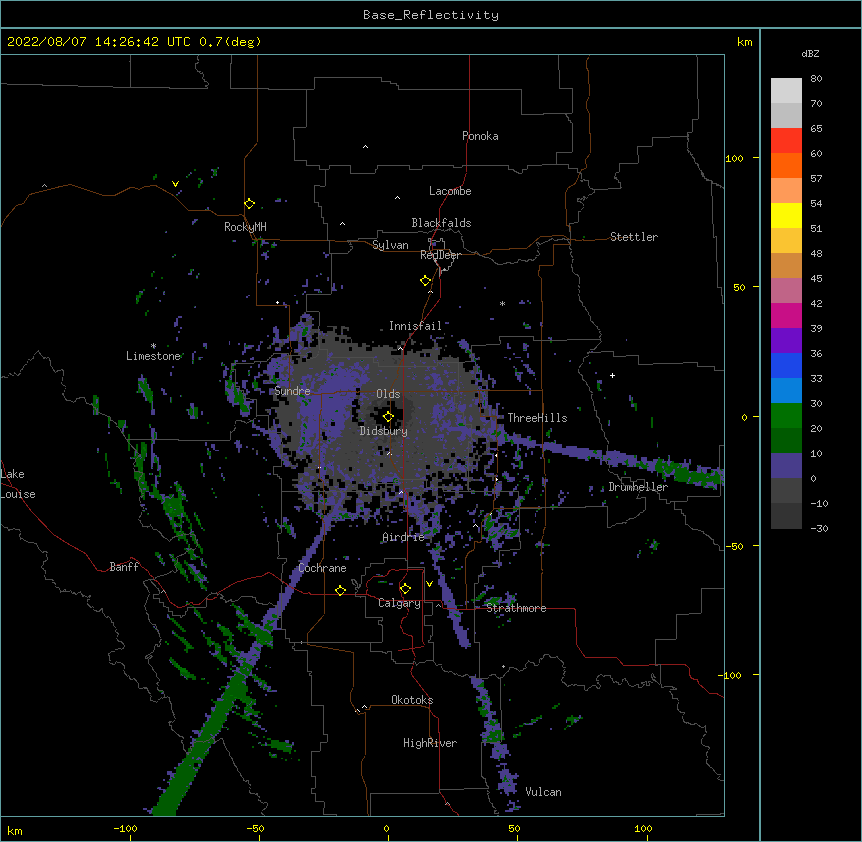
Task: Click the Stettler label
Action: click(634, 237)
